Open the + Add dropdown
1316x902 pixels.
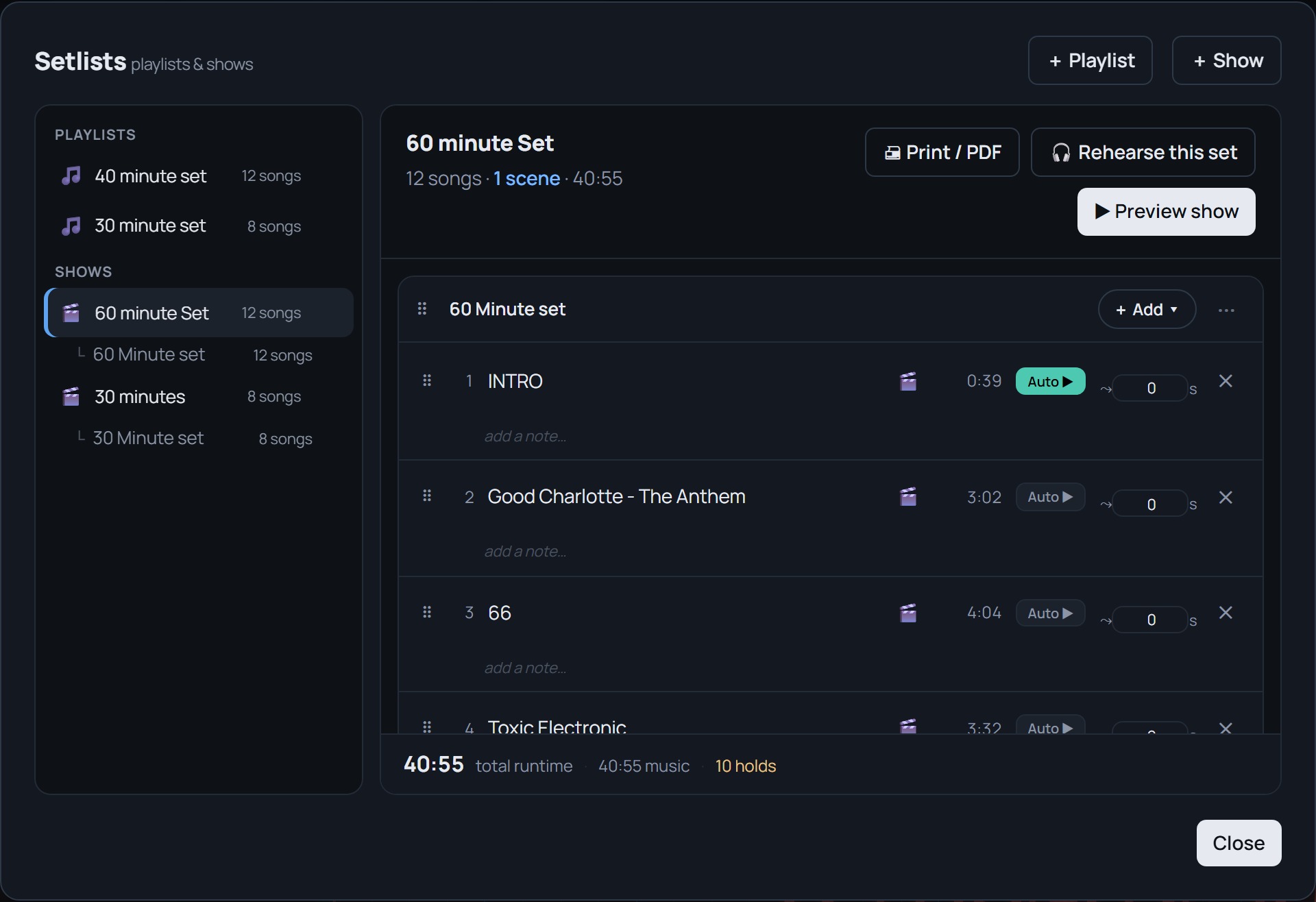pyautogui.click(x=1147, y=310)
